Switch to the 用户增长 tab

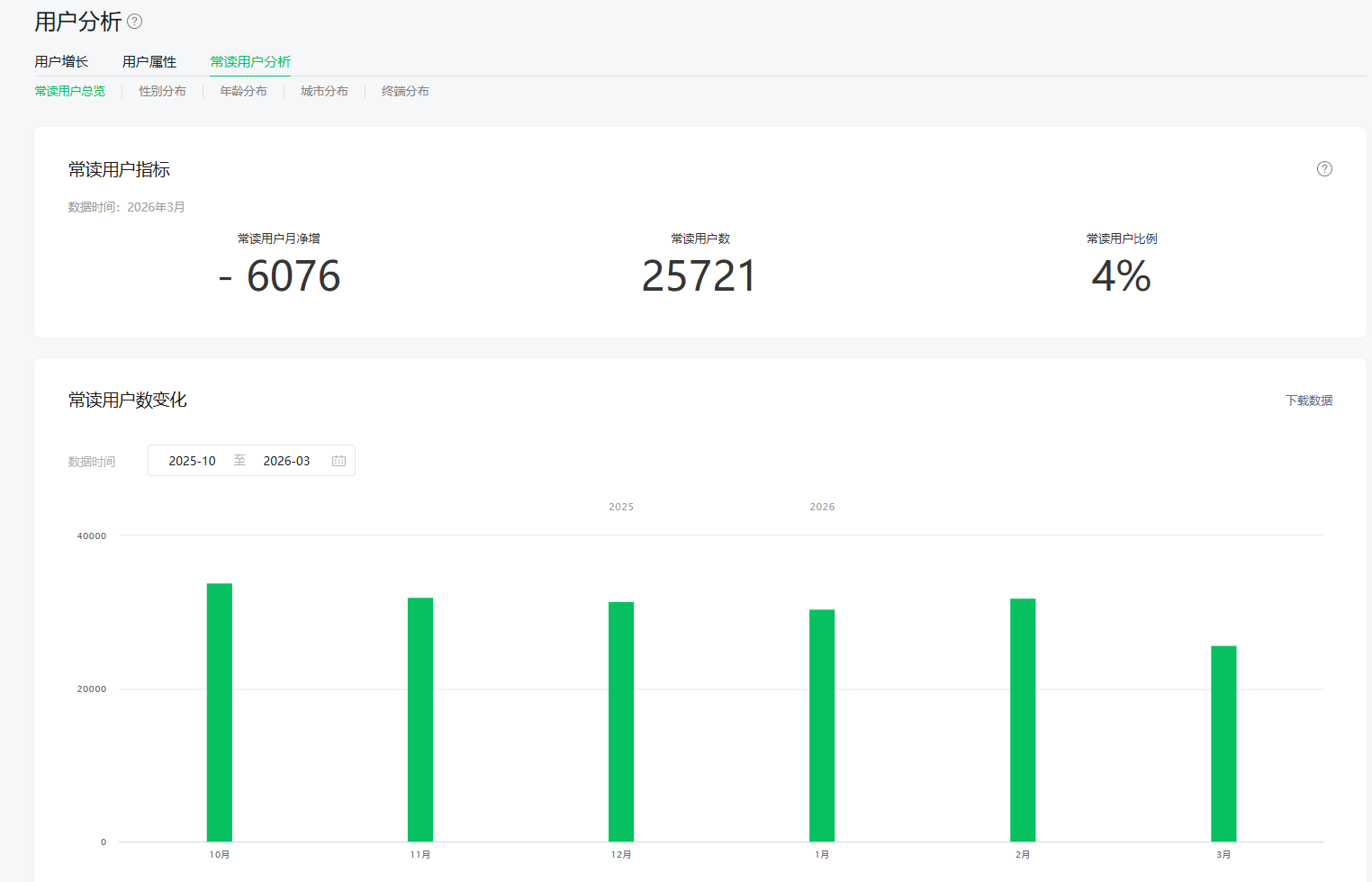click(x=61, y=62)
